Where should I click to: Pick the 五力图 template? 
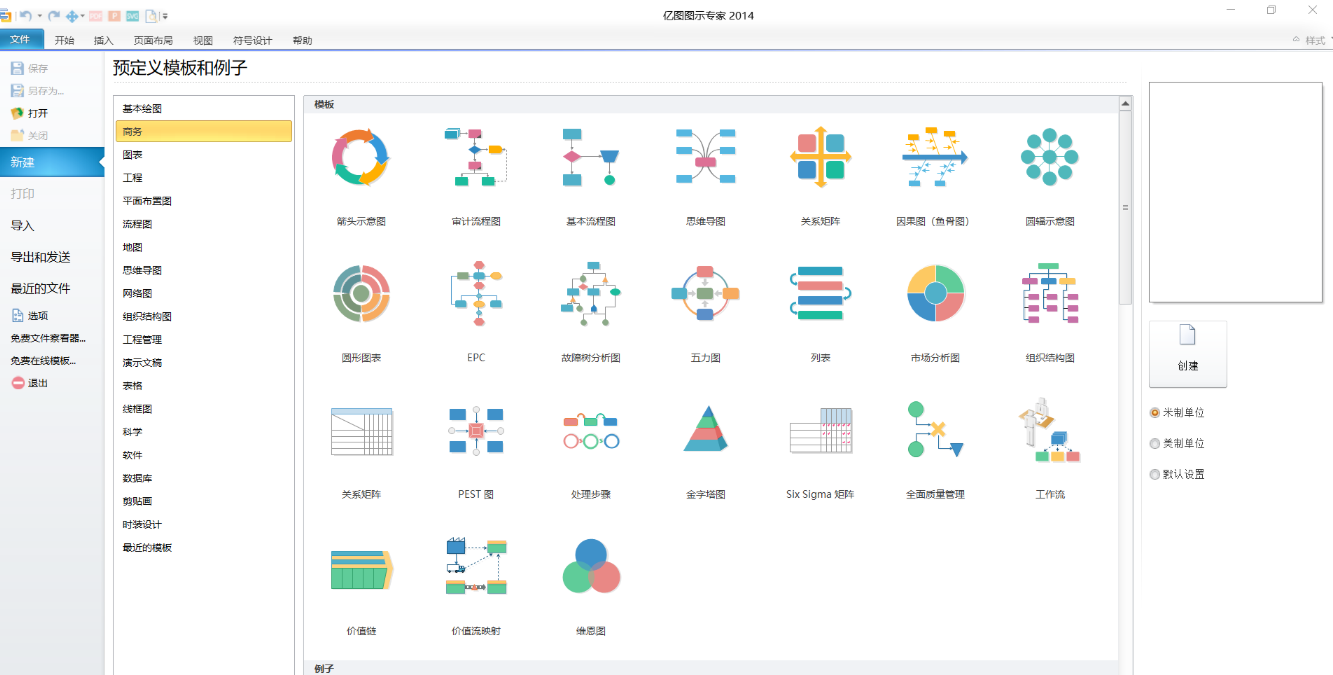(705, 293)
